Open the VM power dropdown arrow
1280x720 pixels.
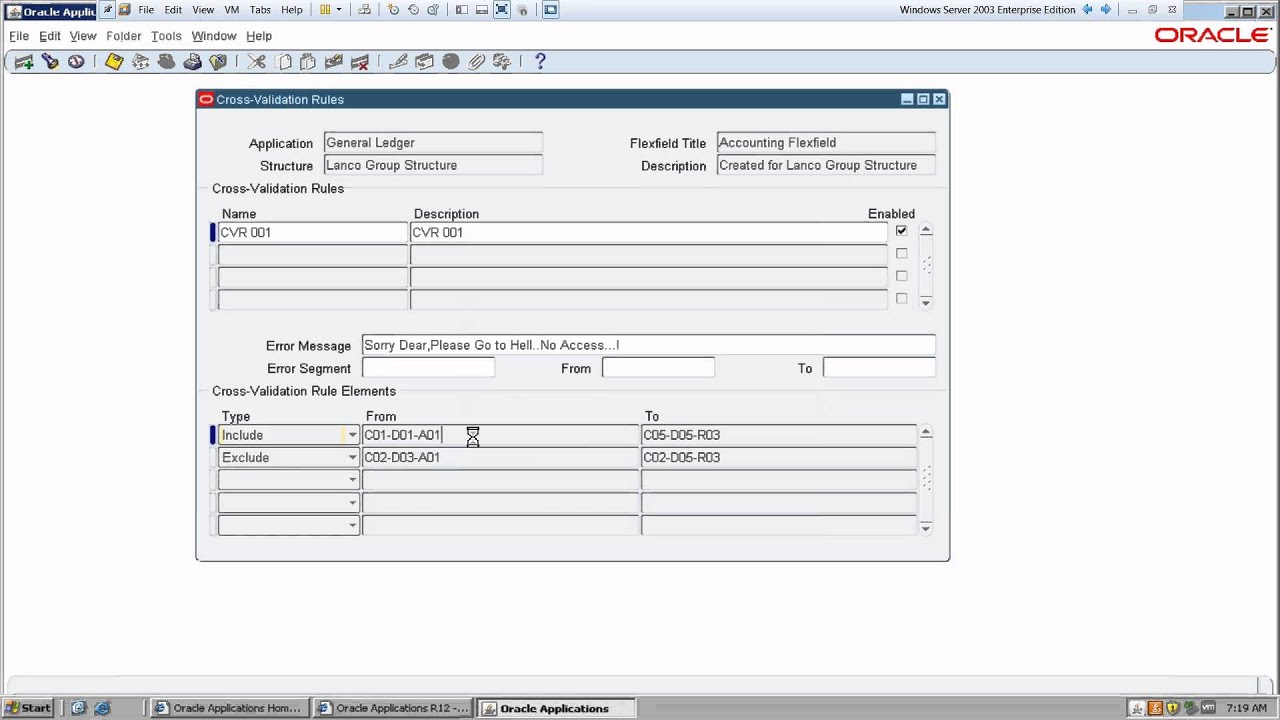339,10
